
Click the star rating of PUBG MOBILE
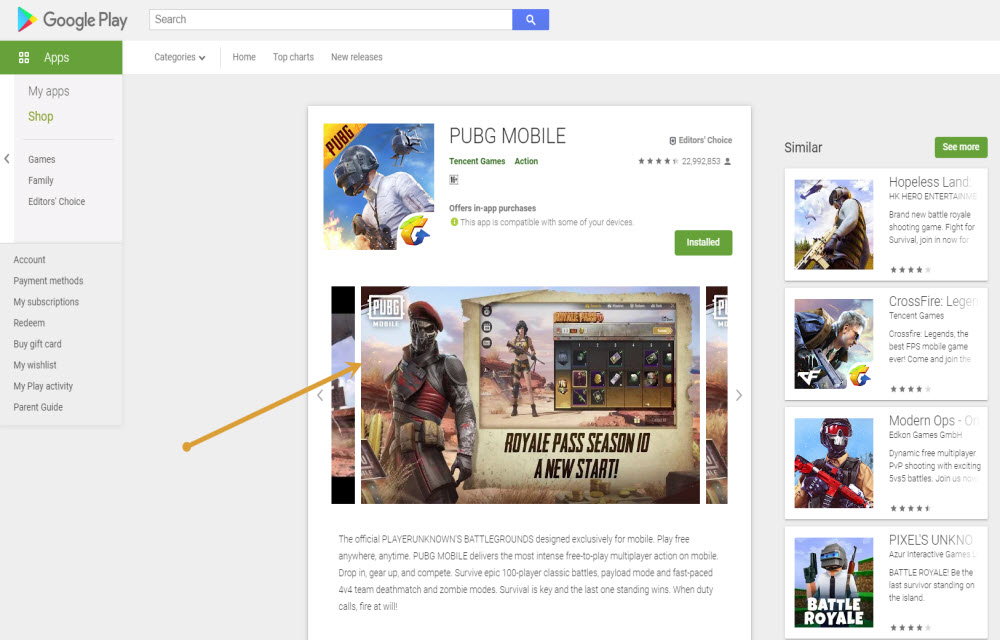(658, 161)
